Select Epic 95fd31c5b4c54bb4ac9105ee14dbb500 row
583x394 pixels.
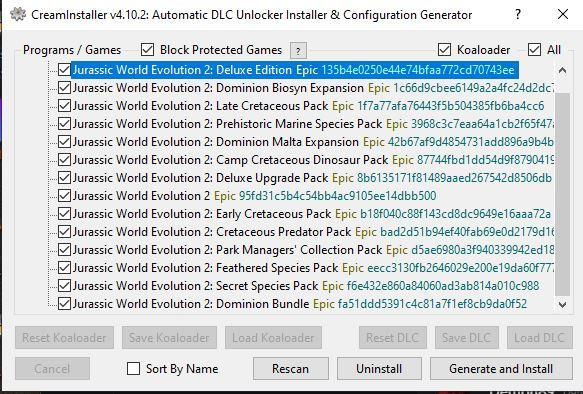254,196
